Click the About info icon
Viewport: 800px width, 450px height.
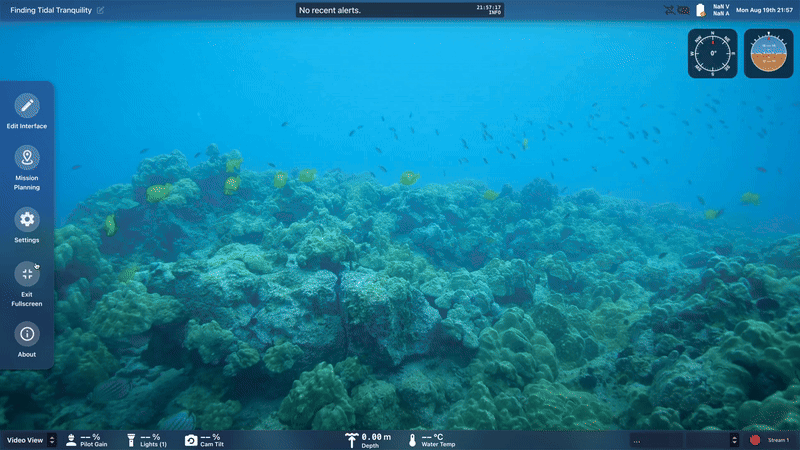click(27, 334)
